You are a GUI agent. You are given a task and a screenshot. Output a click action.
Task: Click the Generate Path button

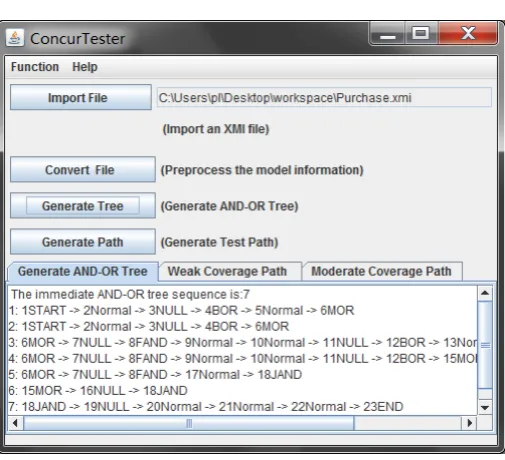point(83,242)
